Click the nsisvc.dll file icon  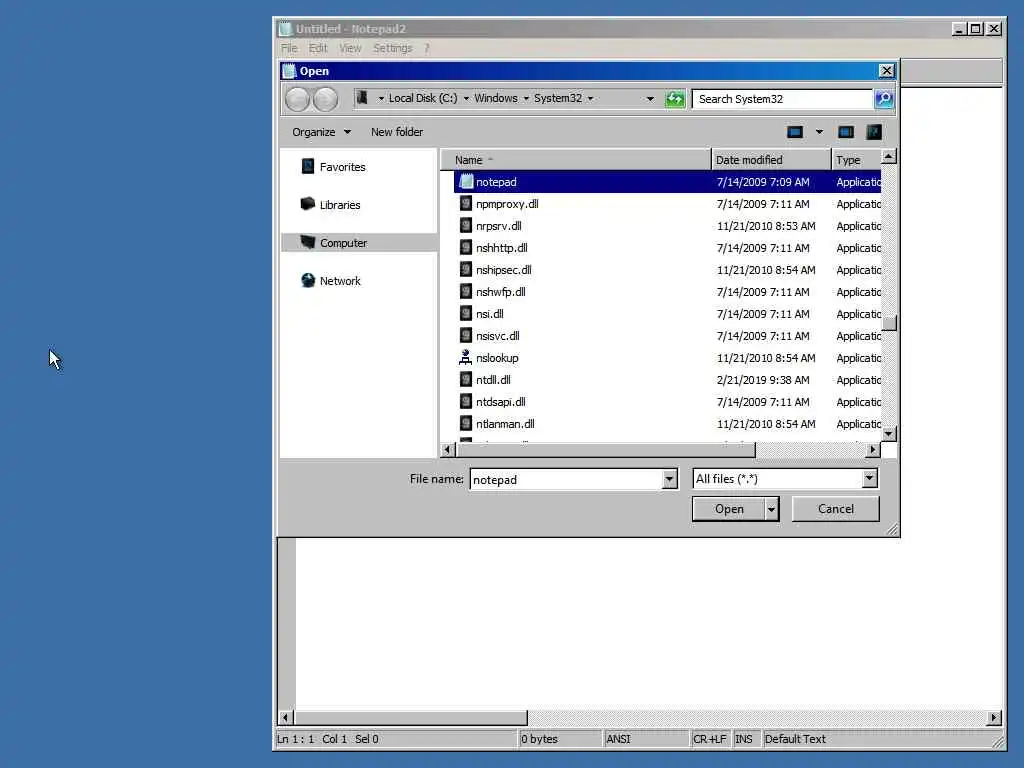point(466,336)
